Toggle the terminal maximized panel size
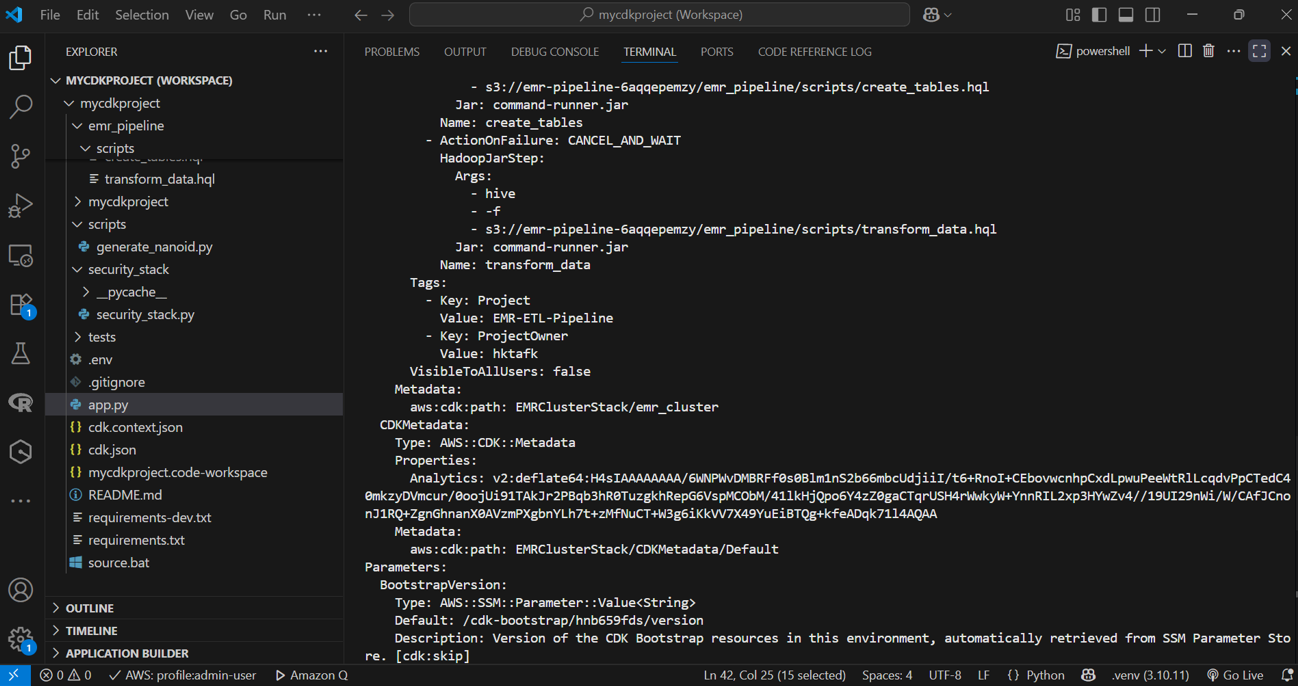1298x686 pixels. coord(1259,50)
